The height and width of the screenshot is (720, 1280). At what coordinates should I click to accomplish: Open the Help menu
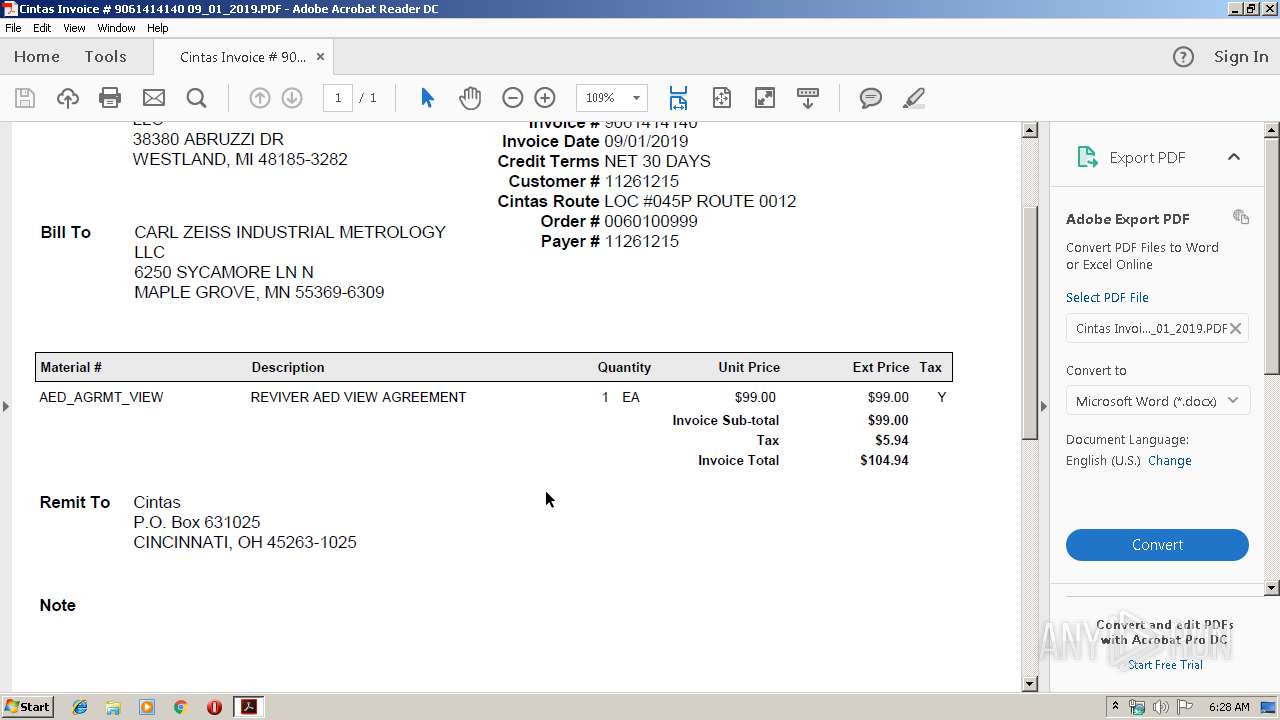(158, 28)
